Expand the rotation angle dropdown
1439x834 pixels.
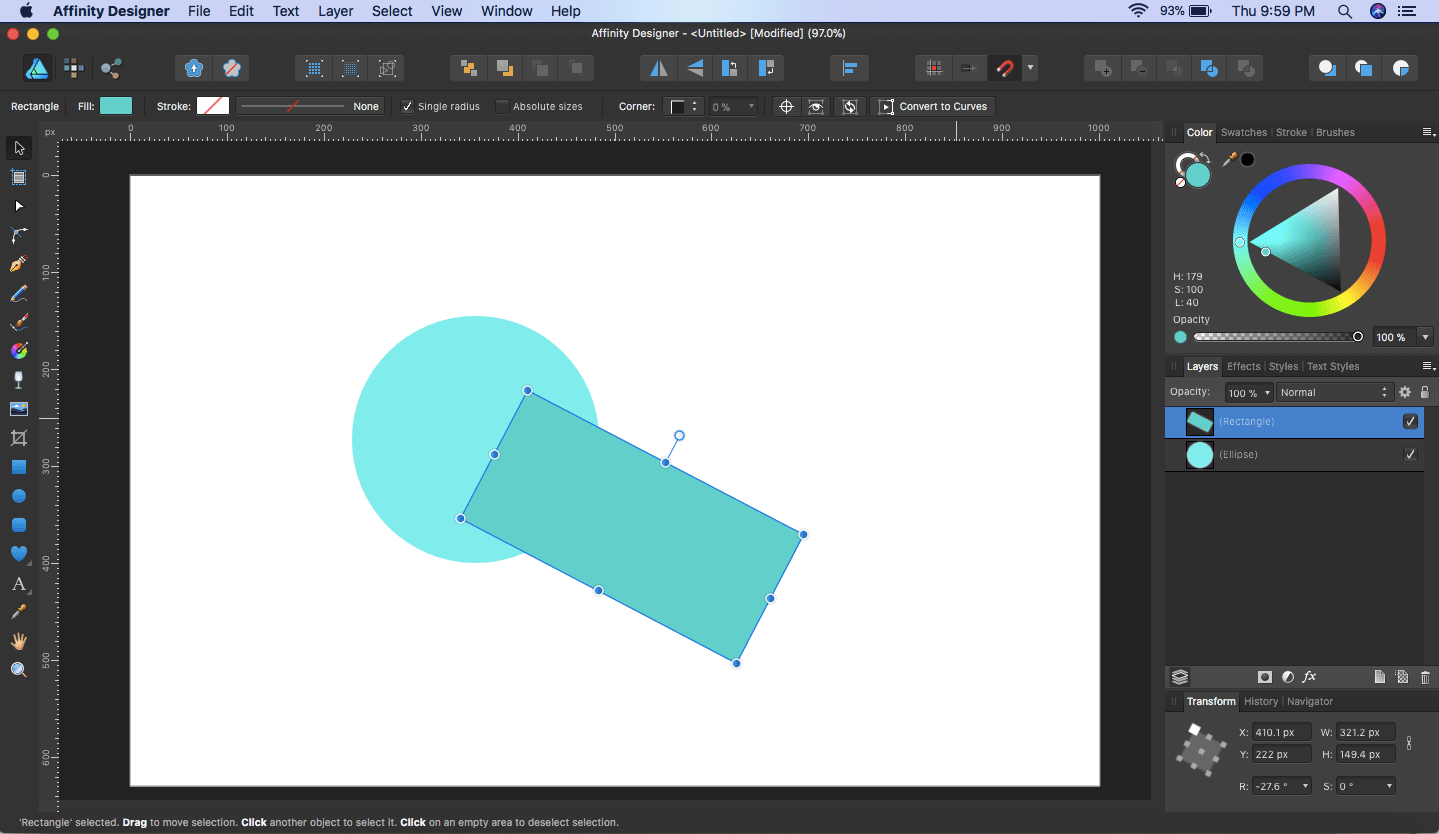1305,787
